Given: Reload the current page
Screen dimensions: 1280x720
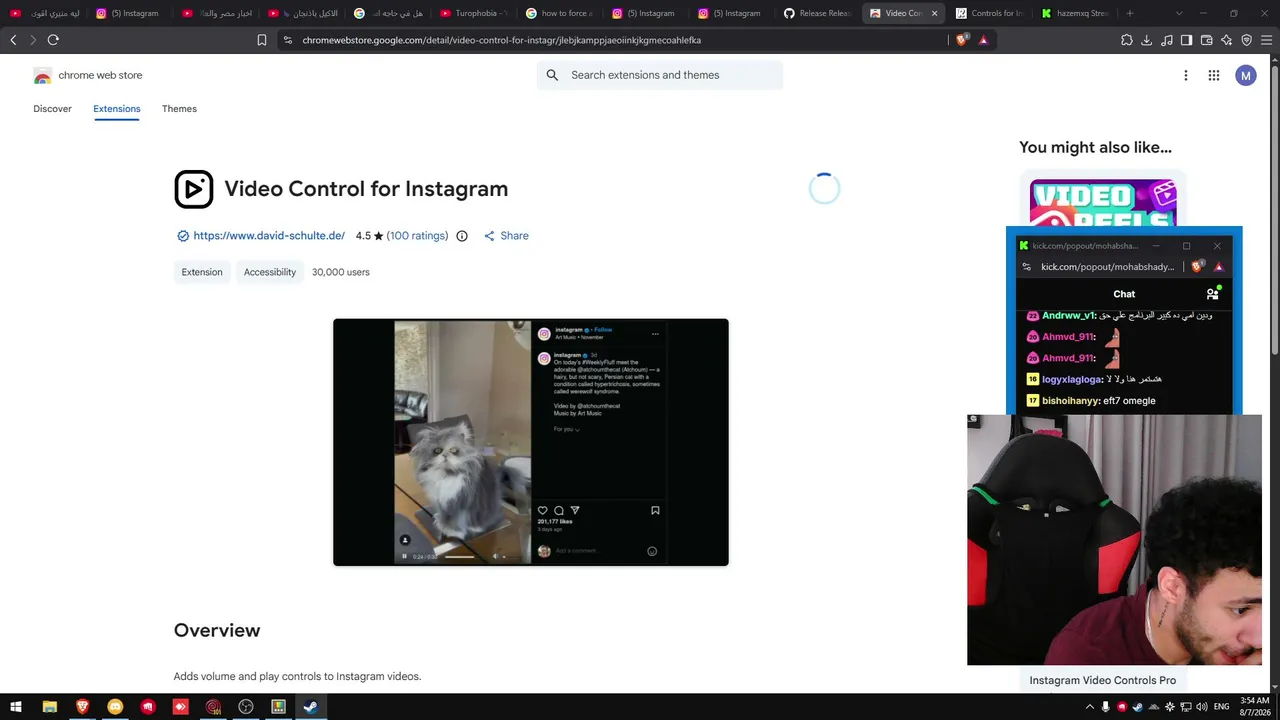Looking at the screenshot, I should click(53, 40).
